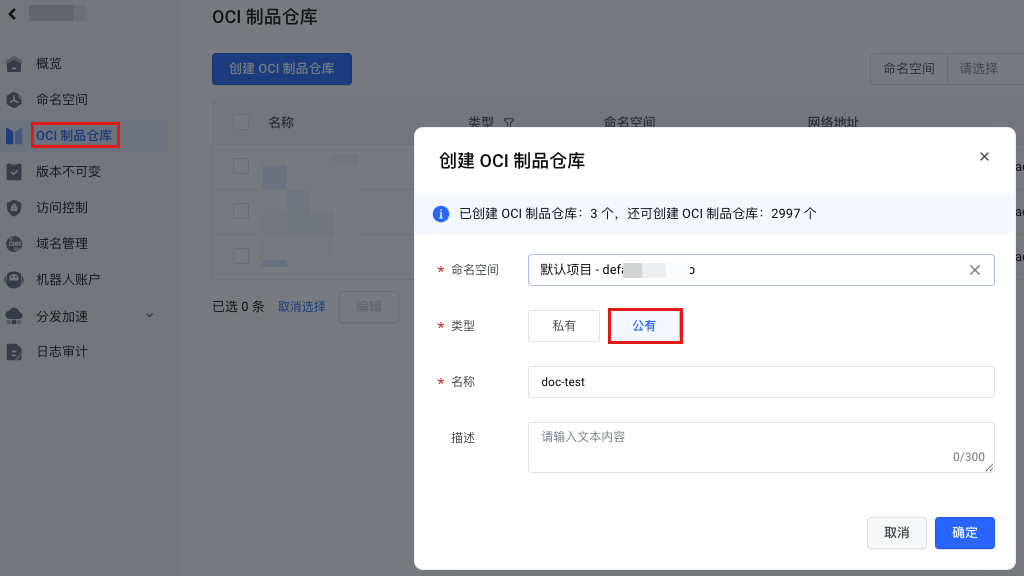
Task: Expand the 分发加速 sidebar submenu
Action: 150,316
